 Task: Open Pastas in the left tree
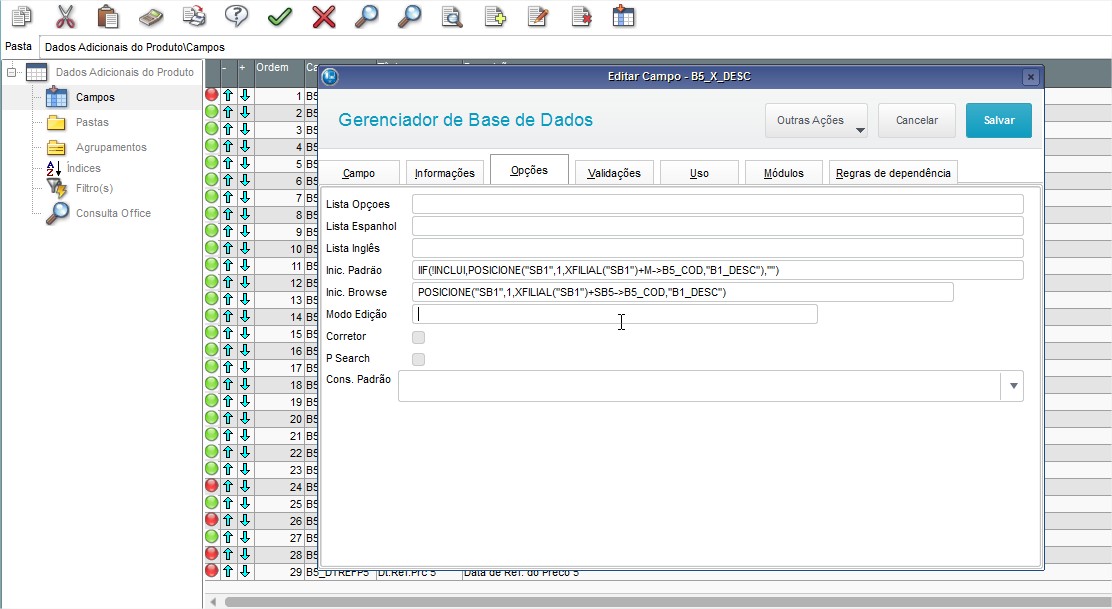92,122
